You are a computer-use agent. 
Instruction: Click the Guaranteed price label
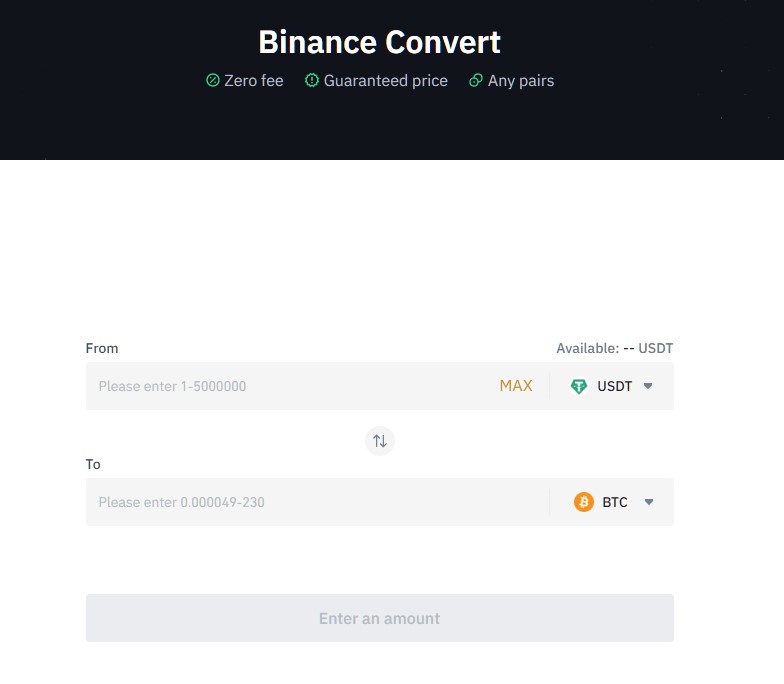[386, 80]
